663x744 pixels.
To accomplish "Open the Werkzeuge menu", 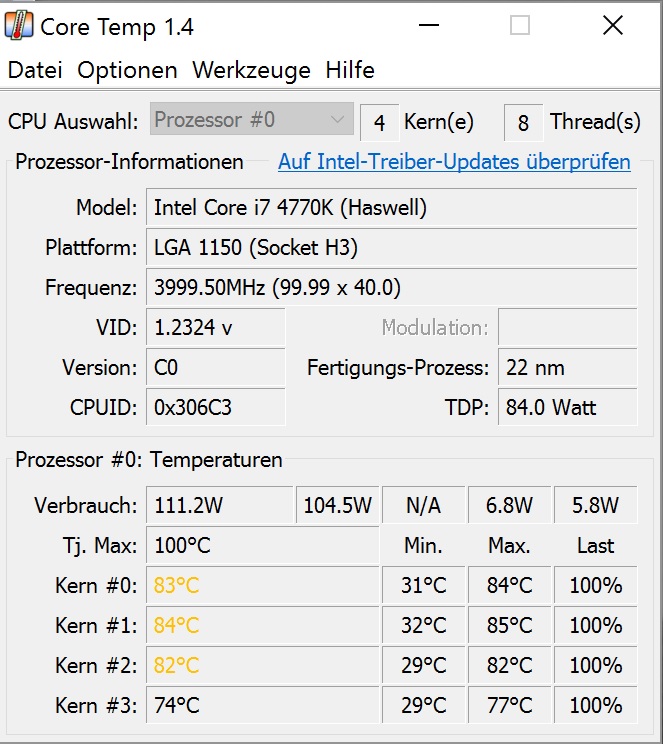I will tap(251, 70).
